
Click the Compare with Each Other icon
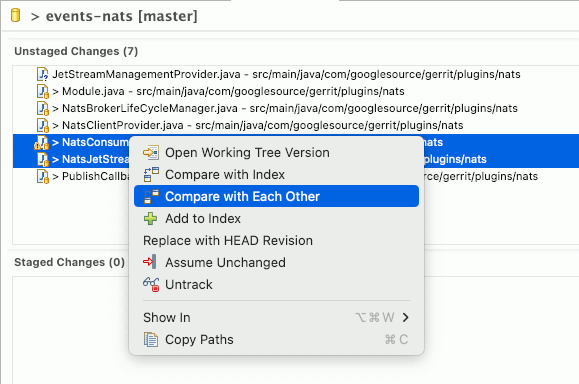[151, 196]
